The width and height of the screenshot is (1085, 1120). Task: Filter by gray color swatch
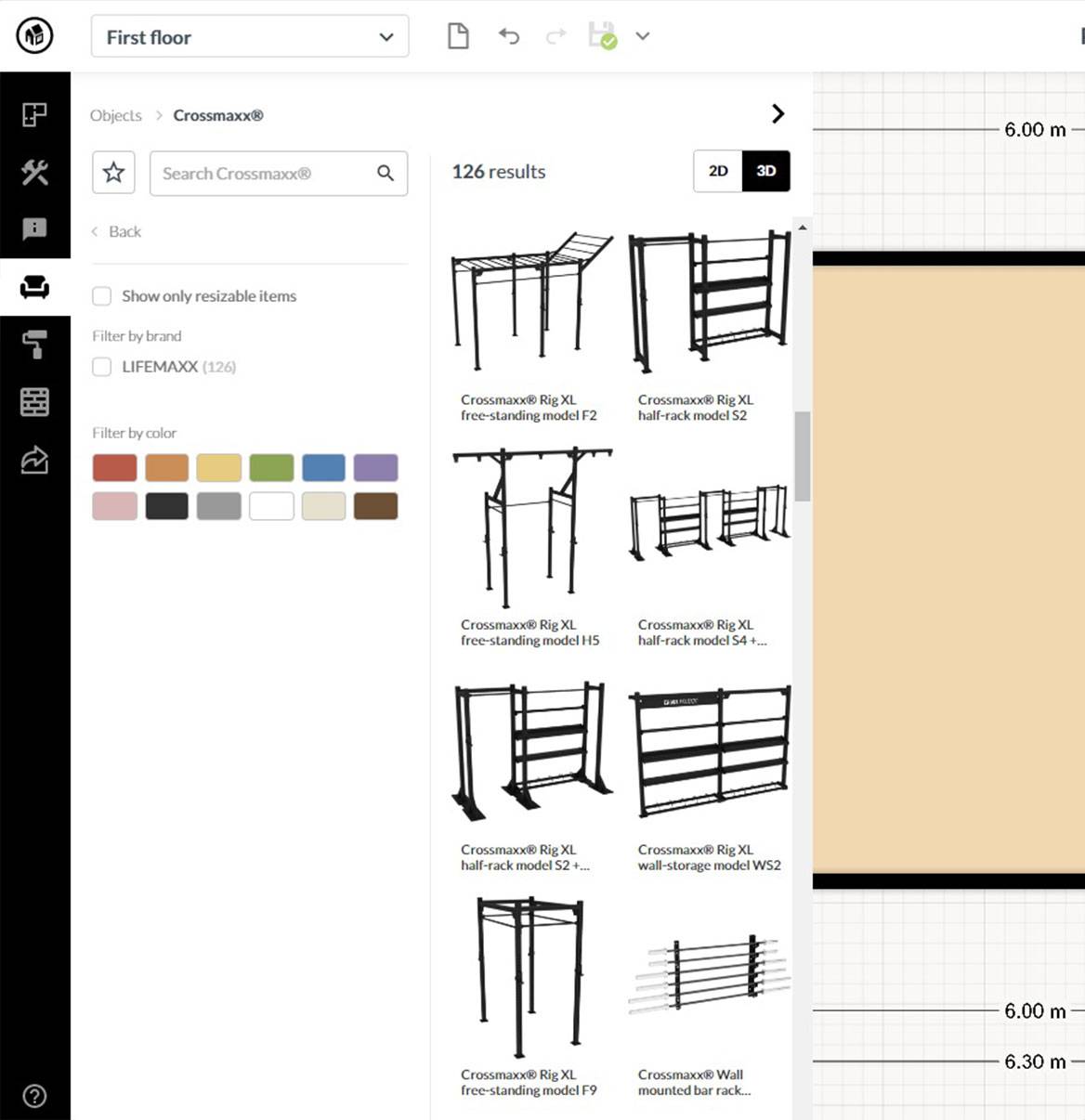pos(219,506)
